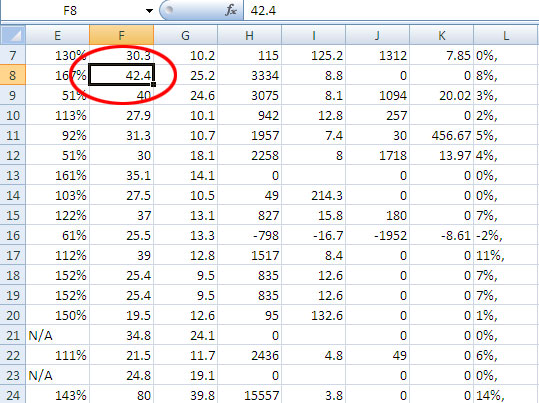Select column H header
Viewport: 539px width, 403px height.
pyautogui.click(x=249, y=35)
